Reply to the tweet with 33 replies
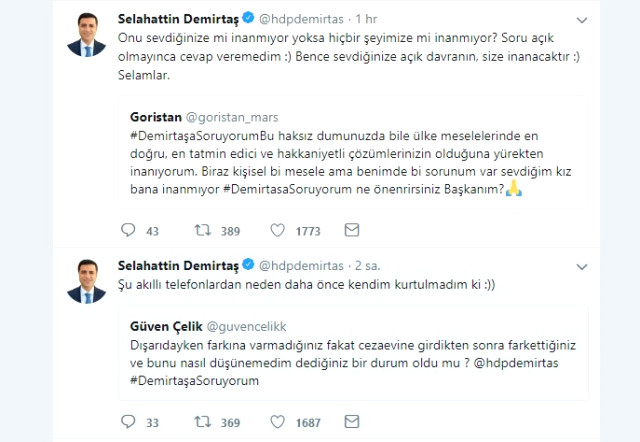 pos(126,422)
